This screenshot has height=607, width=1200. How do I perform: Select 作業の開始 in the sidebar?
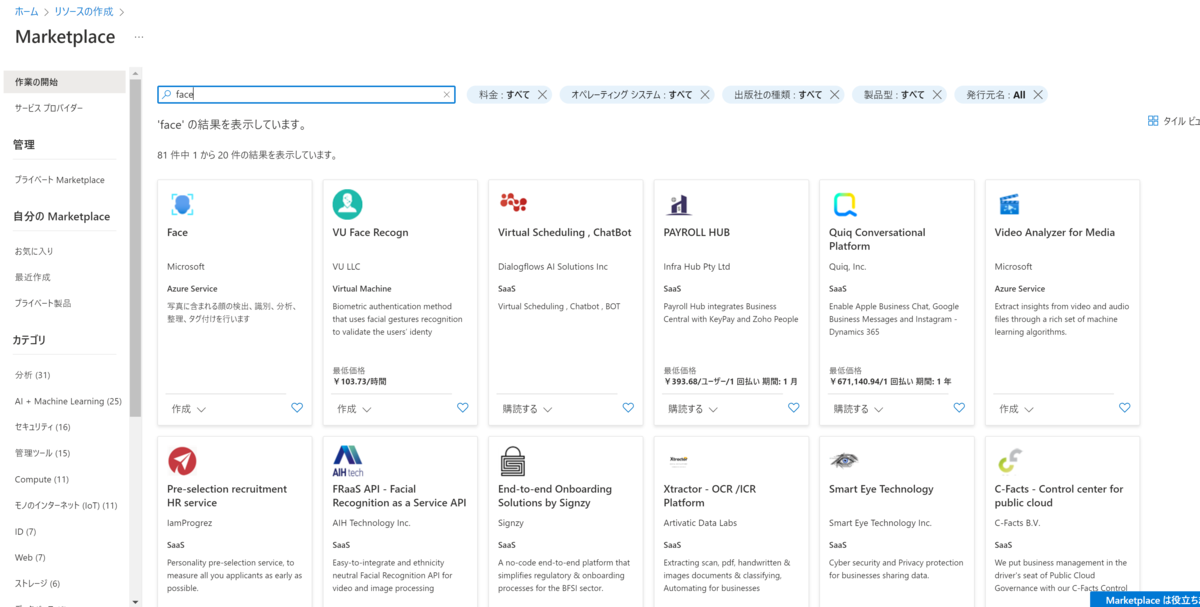[x=66, y=82]
